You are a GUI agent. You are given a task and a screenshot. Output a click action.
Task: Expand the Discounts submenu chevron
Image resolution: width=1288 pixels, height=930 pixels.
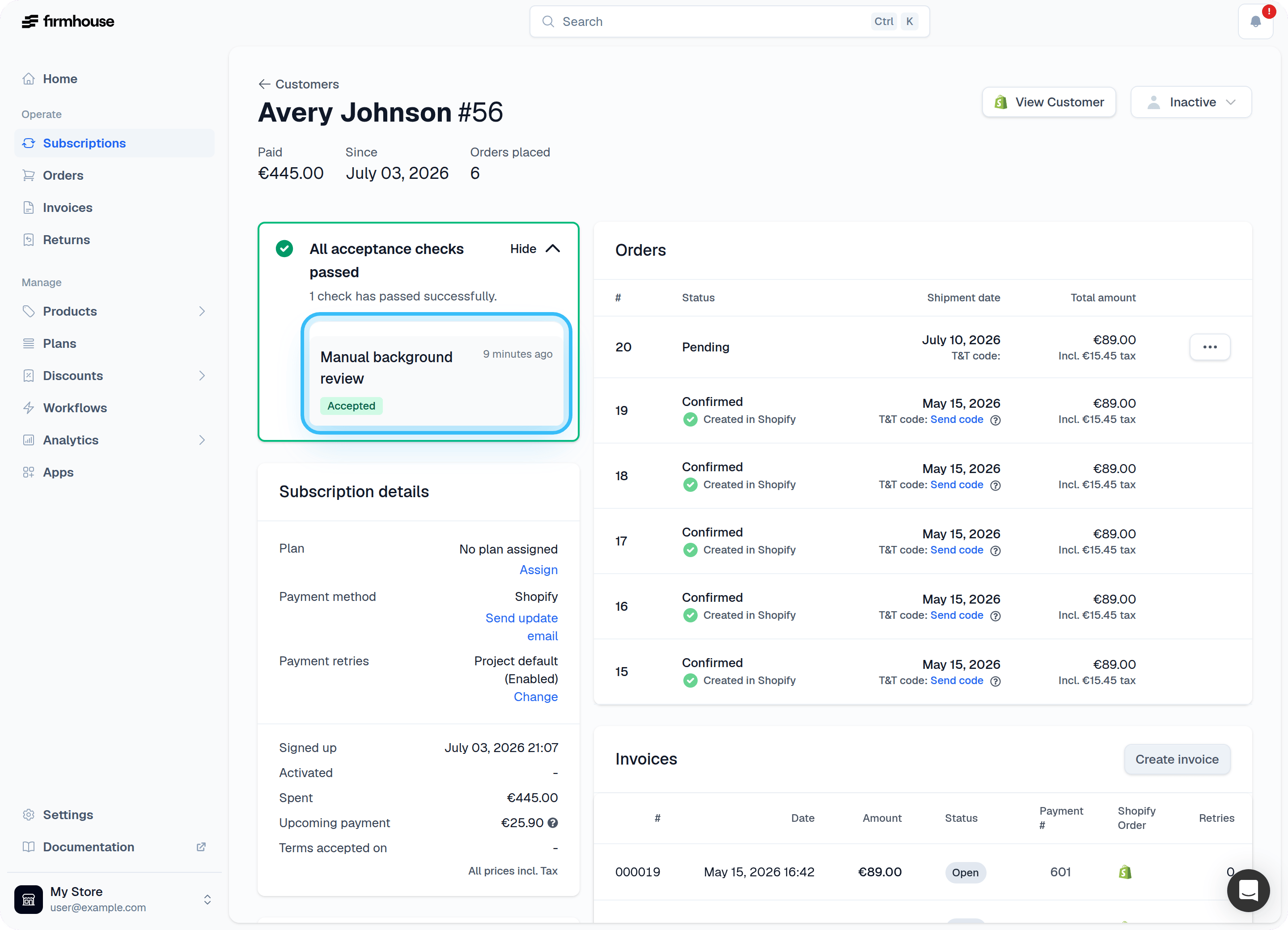(202, 376)
